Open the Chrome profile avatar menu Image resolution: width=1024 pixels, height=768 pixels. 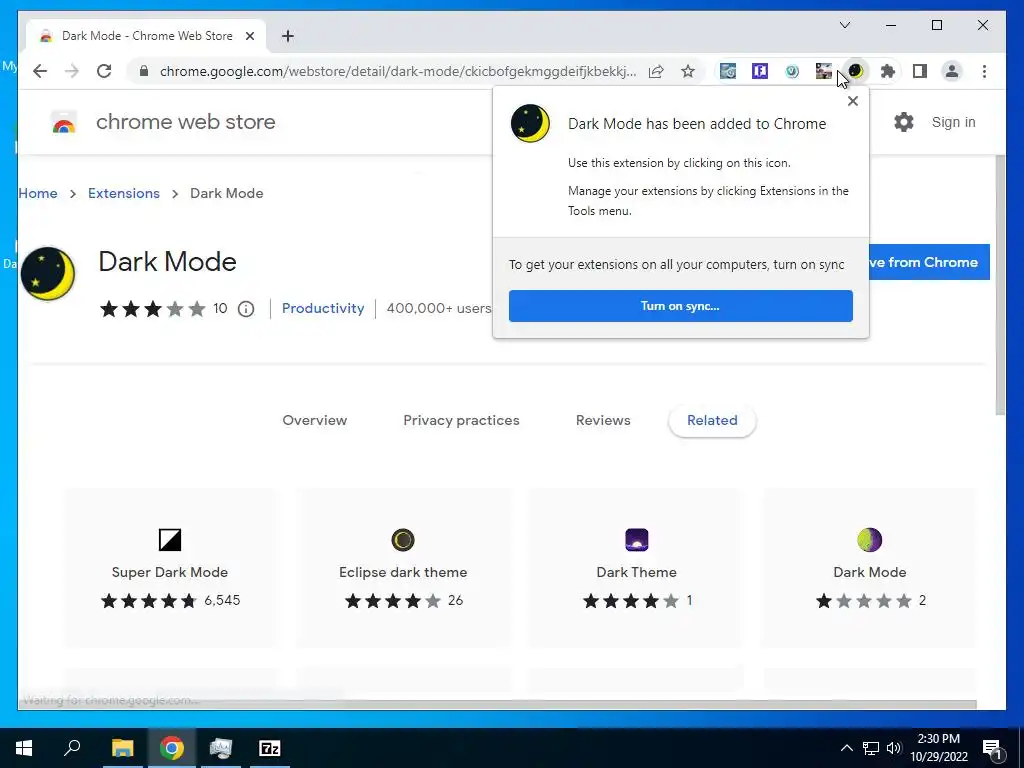click(952, 71)
